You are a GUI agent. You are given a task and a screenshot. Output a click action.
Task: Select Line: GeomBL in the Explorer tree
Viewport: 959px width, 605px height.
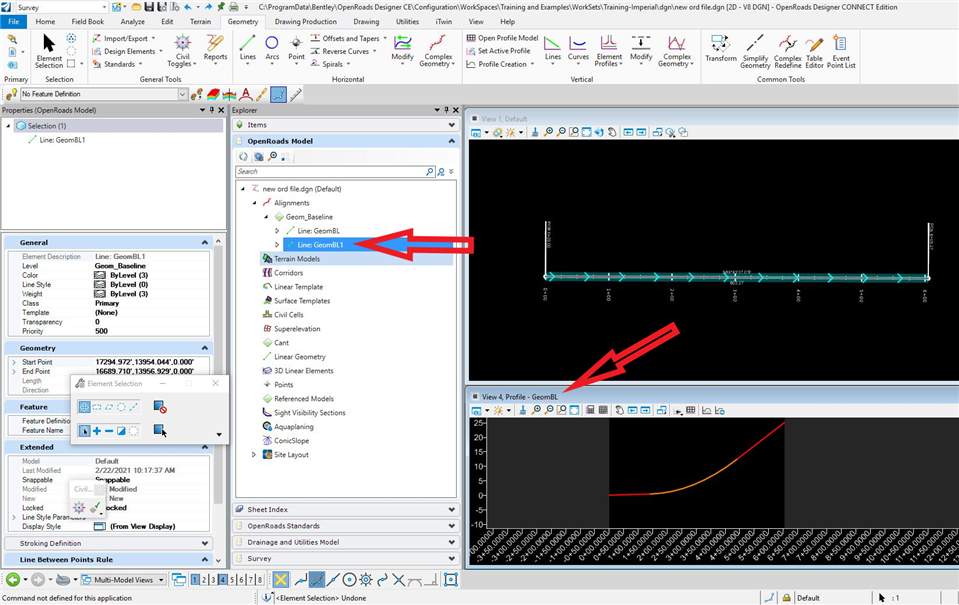click(x=318, y=231)
